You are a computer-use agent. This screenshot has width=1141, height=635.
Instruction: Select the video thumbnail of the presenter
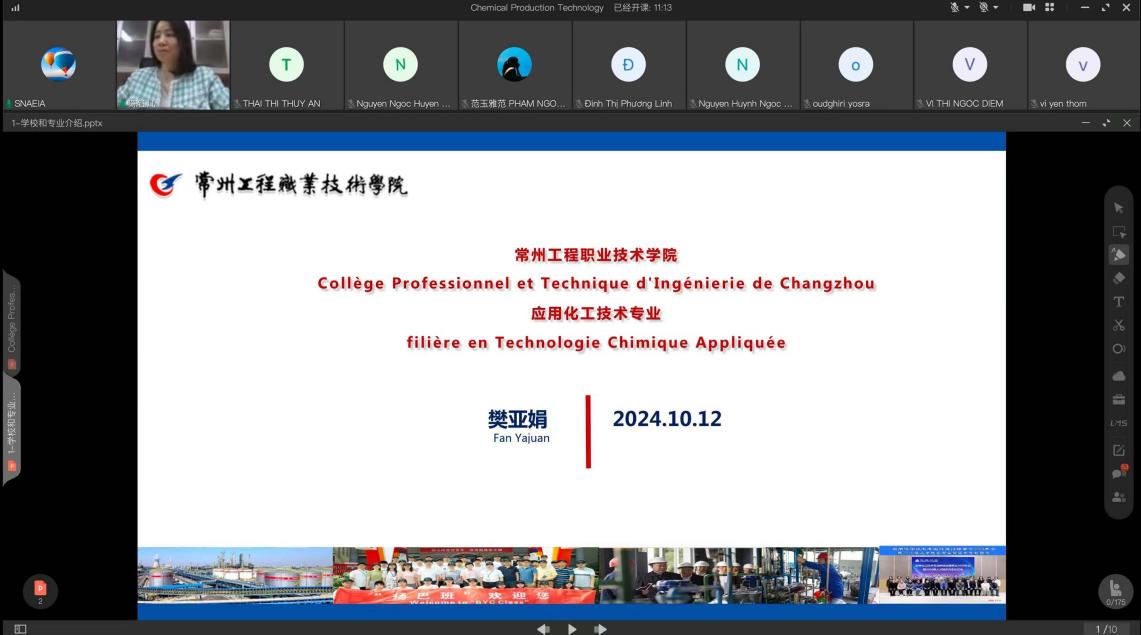[173, 65]
